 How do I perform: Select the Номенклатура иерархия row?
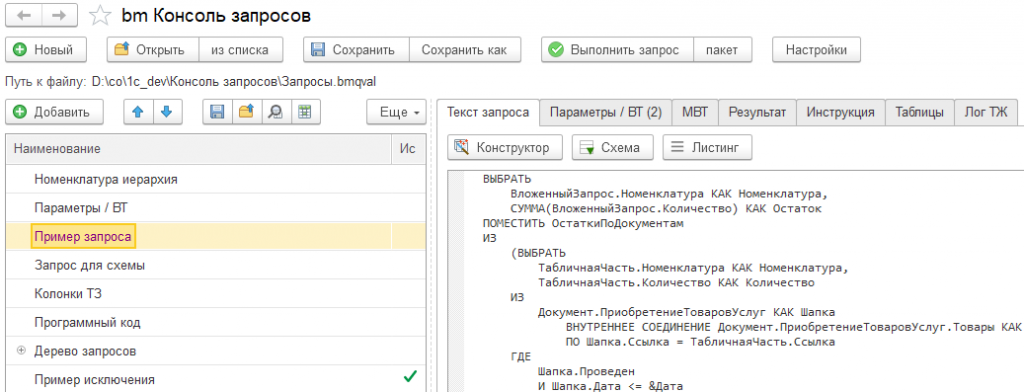coord(215,179)
